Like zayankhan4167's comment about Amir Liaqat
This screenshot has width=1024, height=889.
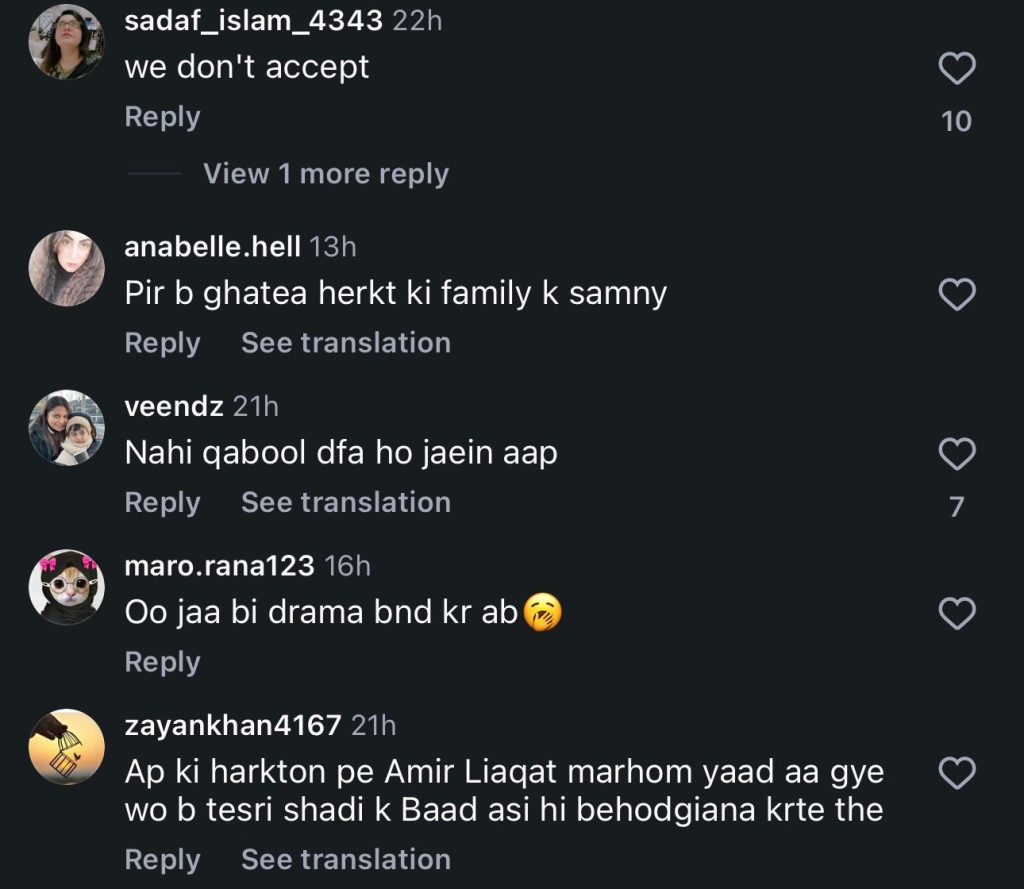957,773
